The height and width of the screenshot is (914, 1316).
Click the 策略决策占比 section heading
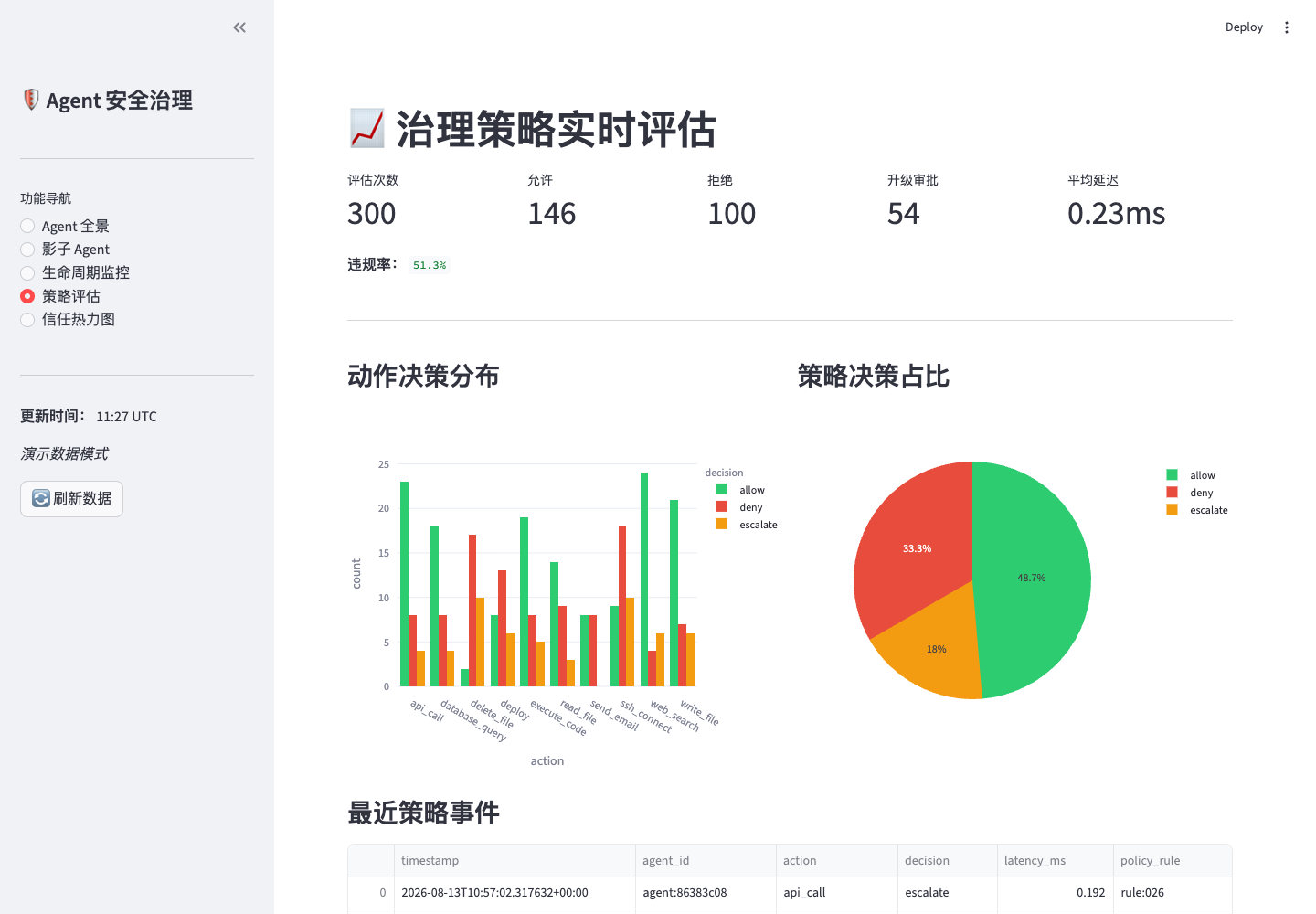click(x=874, y=376)
